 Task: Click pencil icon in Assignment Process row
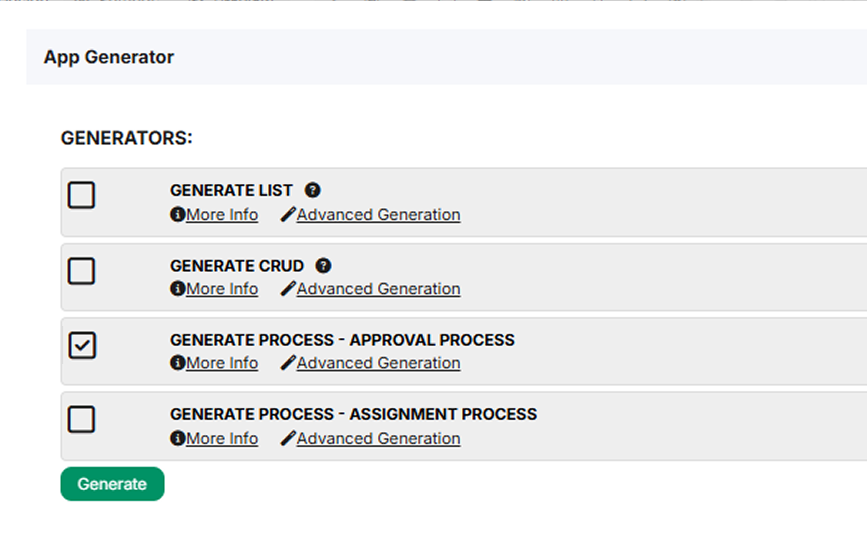pyautogui.click(x=288, y=439)
